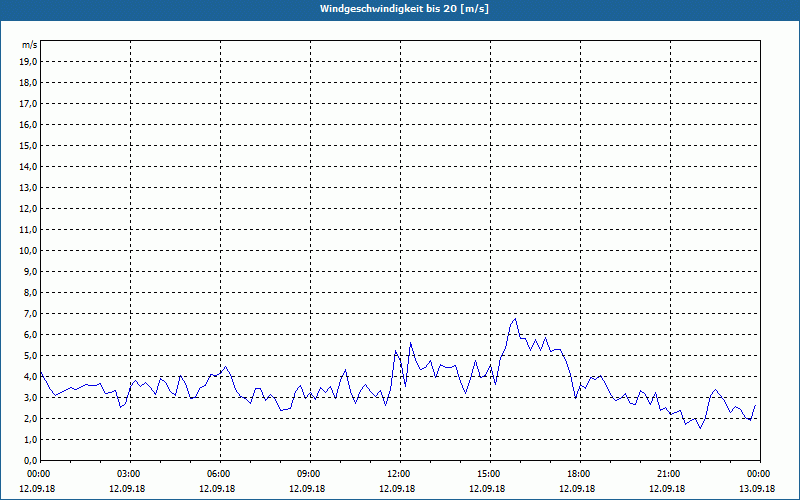Click the '12.09.18' date under first 00:00
The image size is (800, 500).
click(x=37, y=488)
